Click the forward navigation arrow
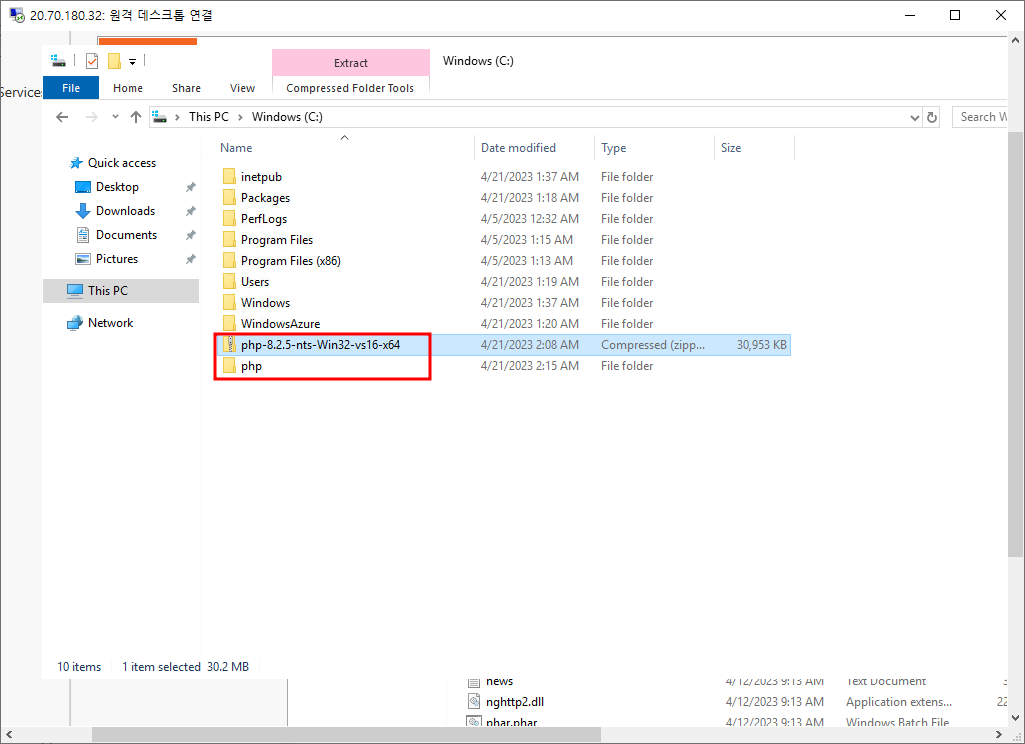The image size is (1025, 744). pos(92,117)
